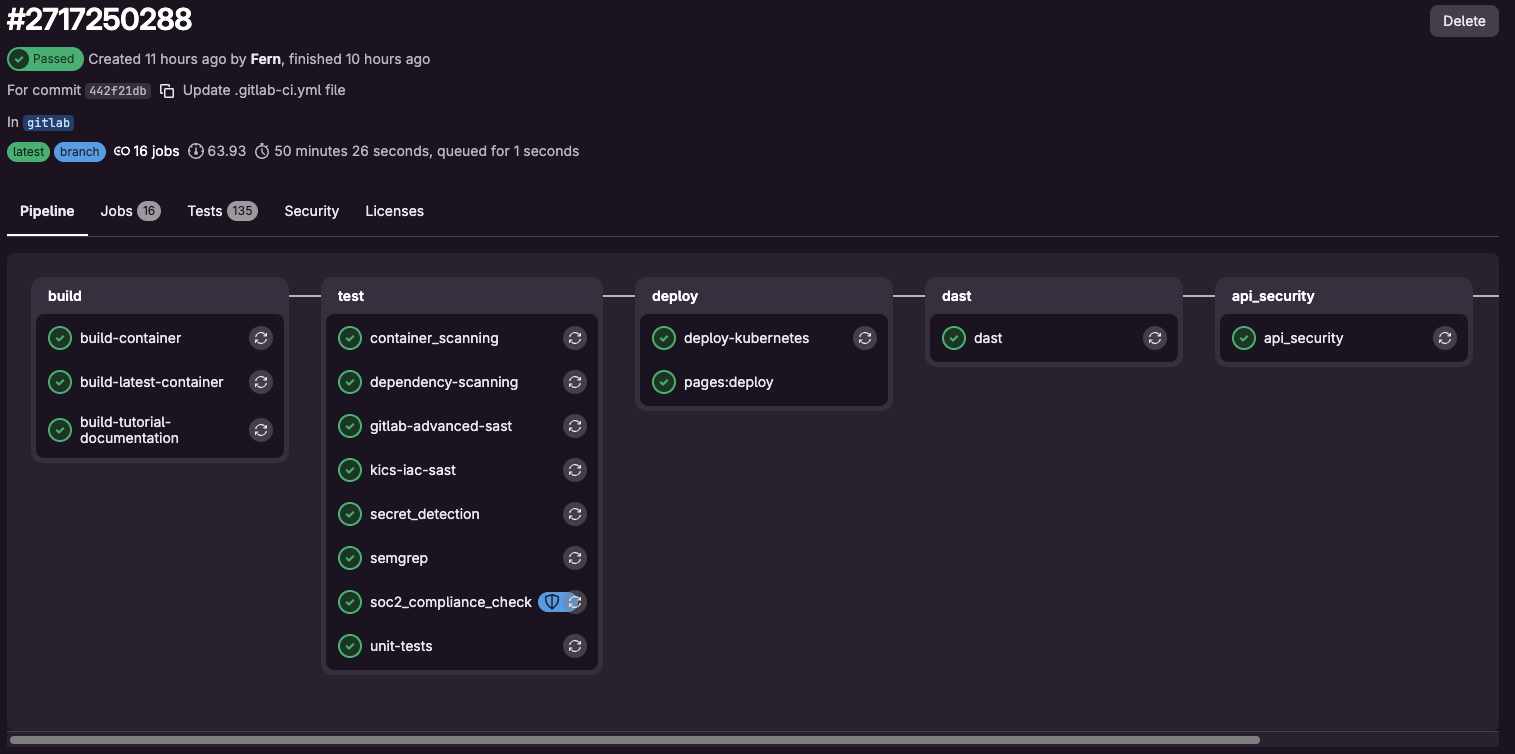1515x754 pixels.
Task: Open the dast job
Action: 988,338
